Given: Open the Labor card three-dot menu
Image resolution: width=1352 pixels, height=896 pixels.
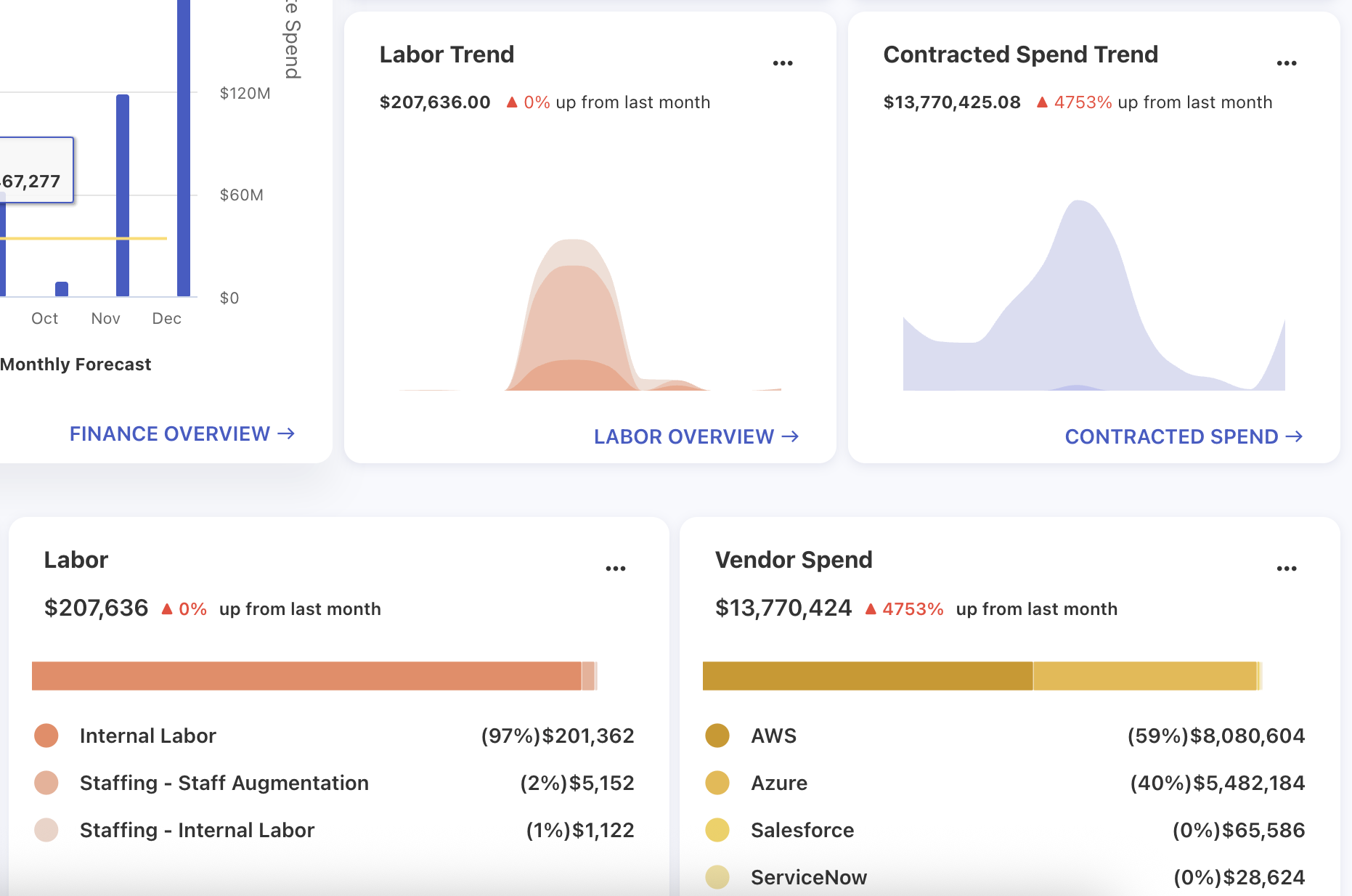Looking at the screenshot, I should tap(616, 569).
